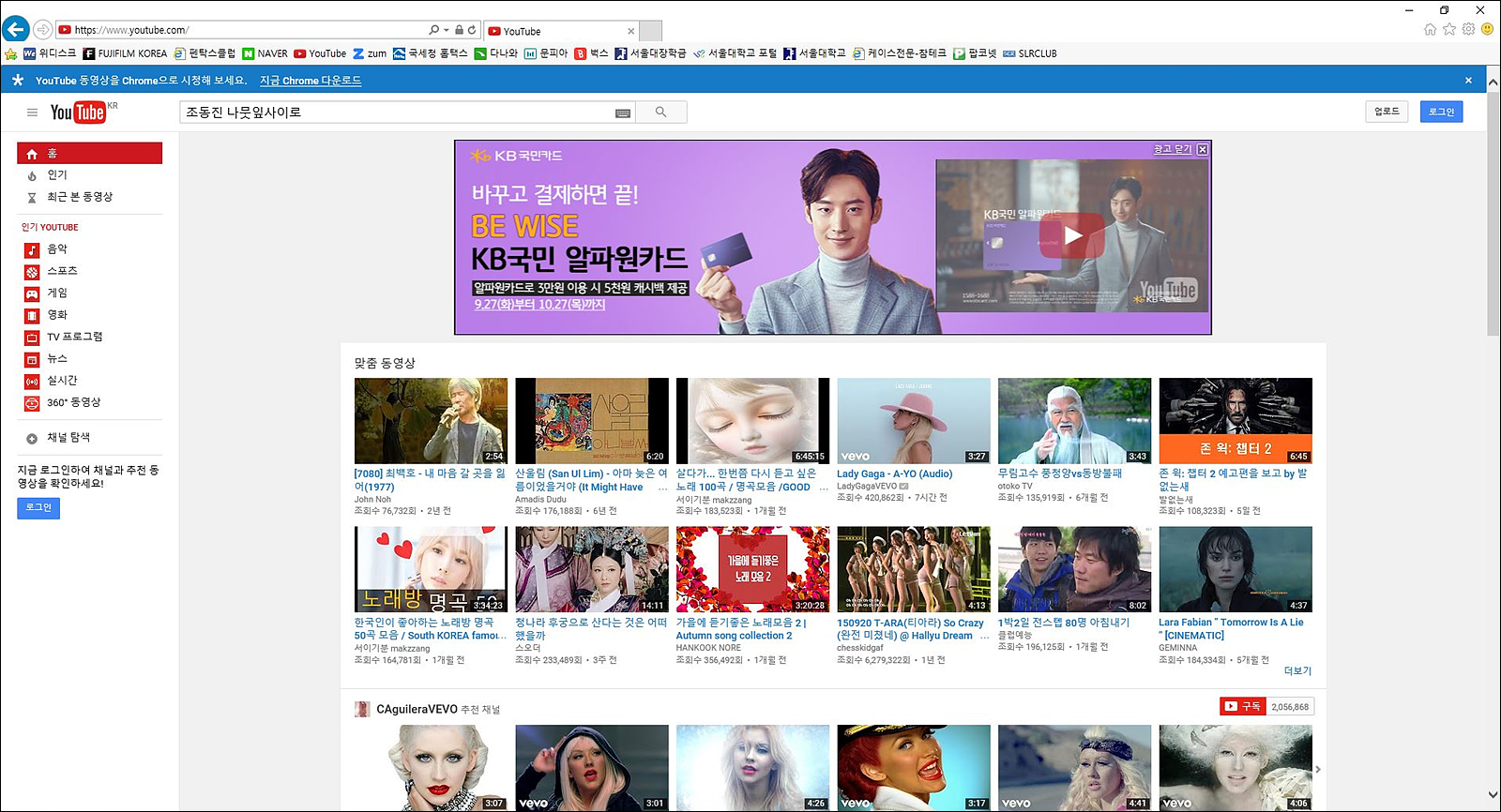Open NAVER bookmark
1501x812 pixels.
[265, 53]
